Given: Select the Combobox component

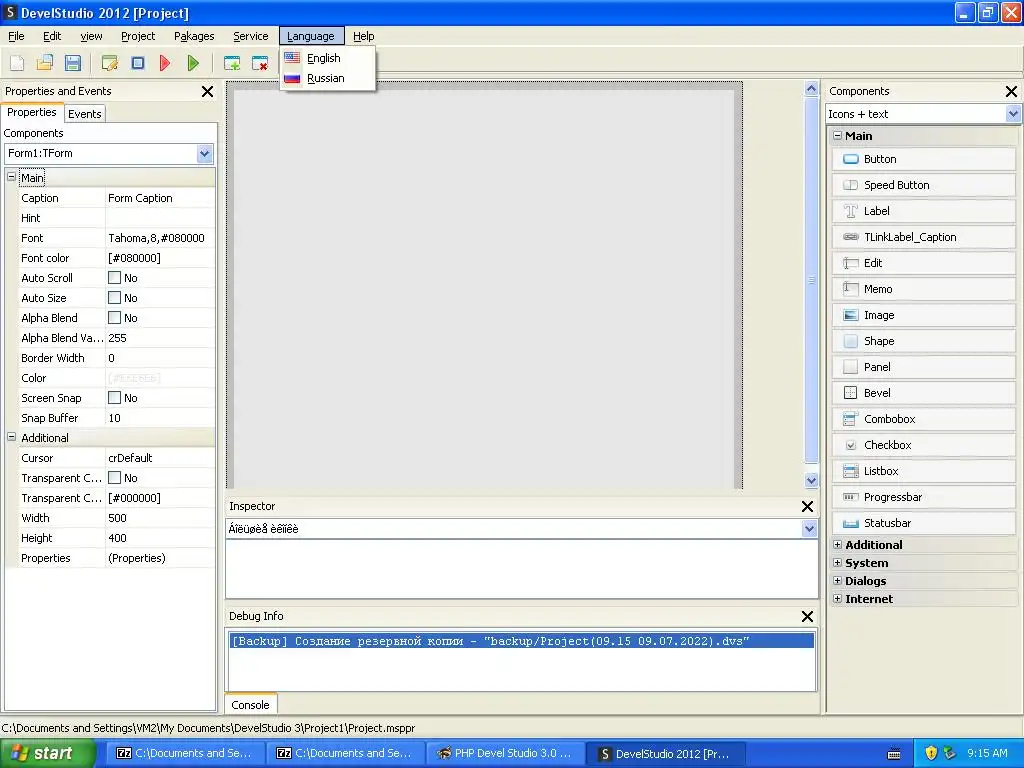Looking at the screenshot, I should pos(923,419).
